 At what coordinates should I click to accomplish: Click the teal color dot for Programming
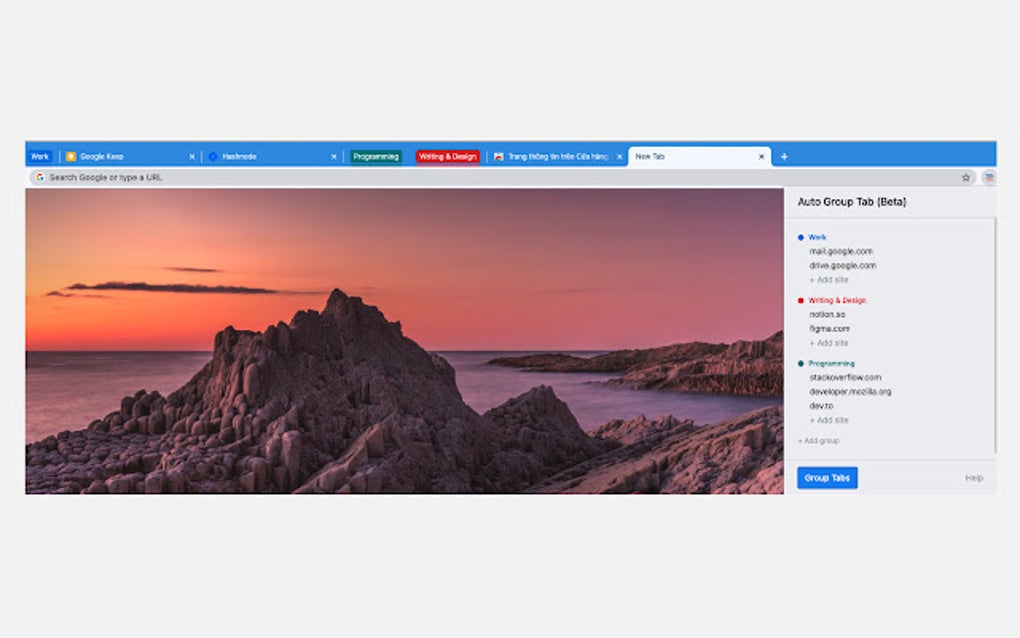click(x=800, y=363)
